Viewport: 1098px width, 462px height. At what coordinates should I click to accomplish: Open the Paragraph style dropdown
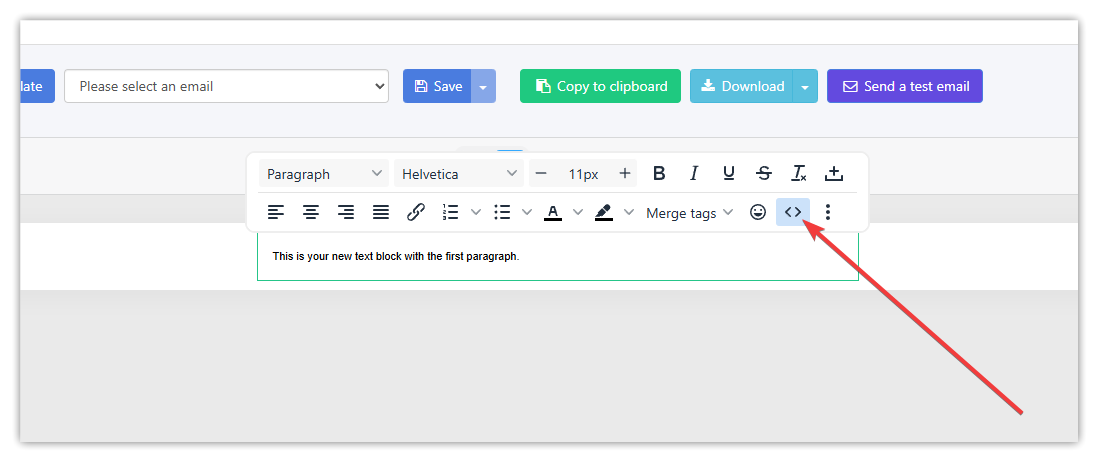[x=324, y=174]
